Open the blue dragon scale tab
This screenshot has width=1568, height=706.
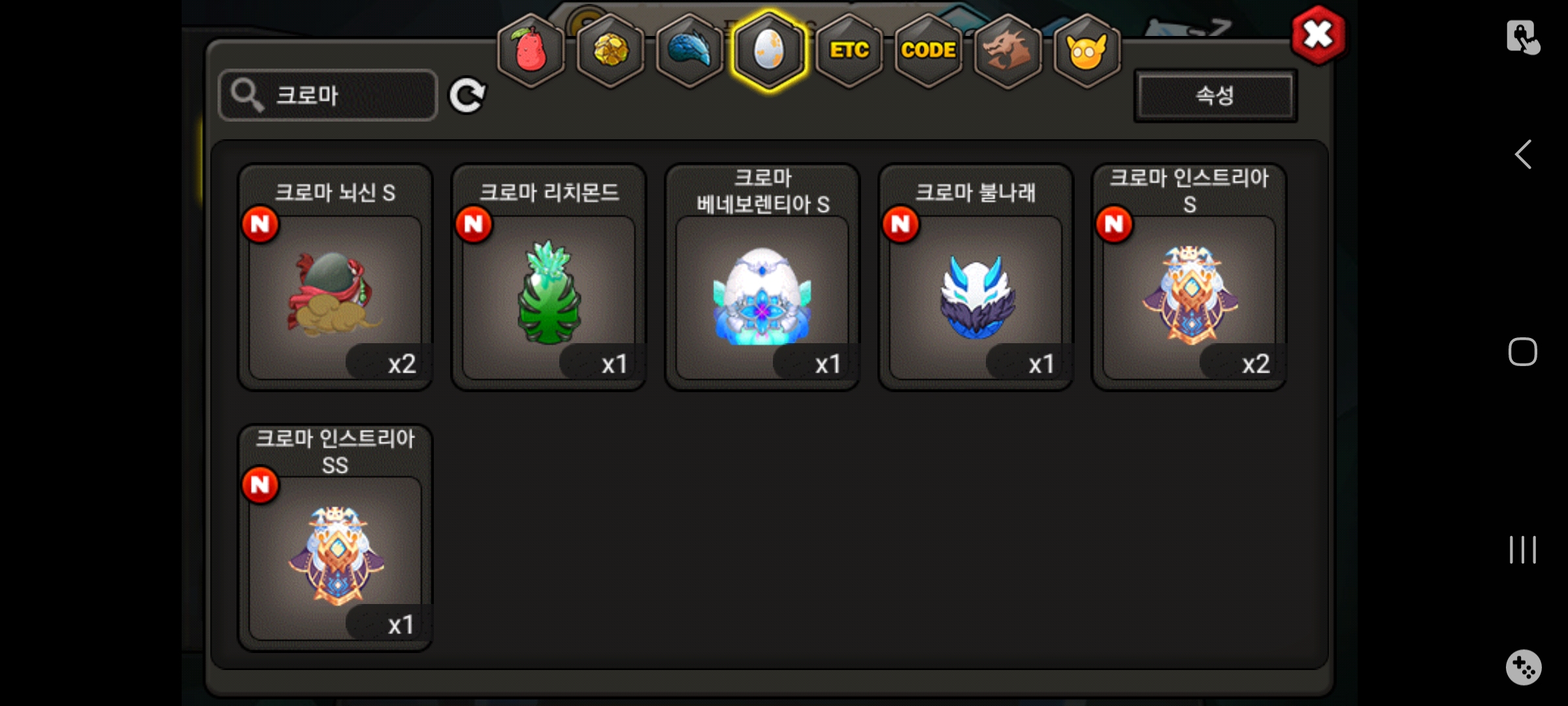690,51
